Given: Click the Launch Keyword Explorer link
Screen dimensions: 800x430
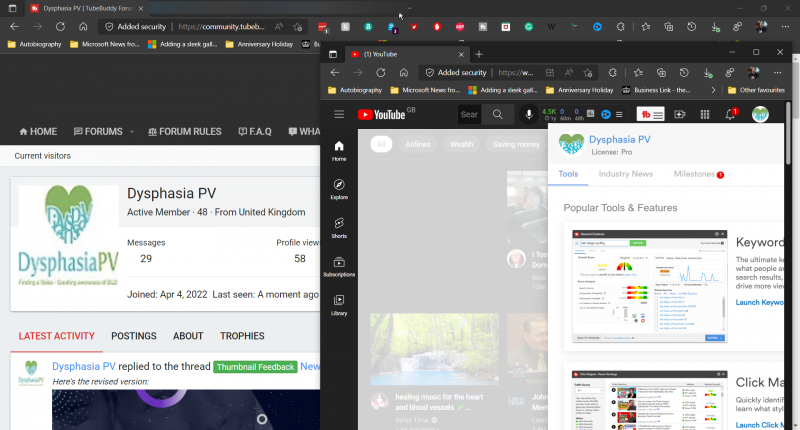Looking at the screenshot, I should pyautogui.click(x=760, y=303).
